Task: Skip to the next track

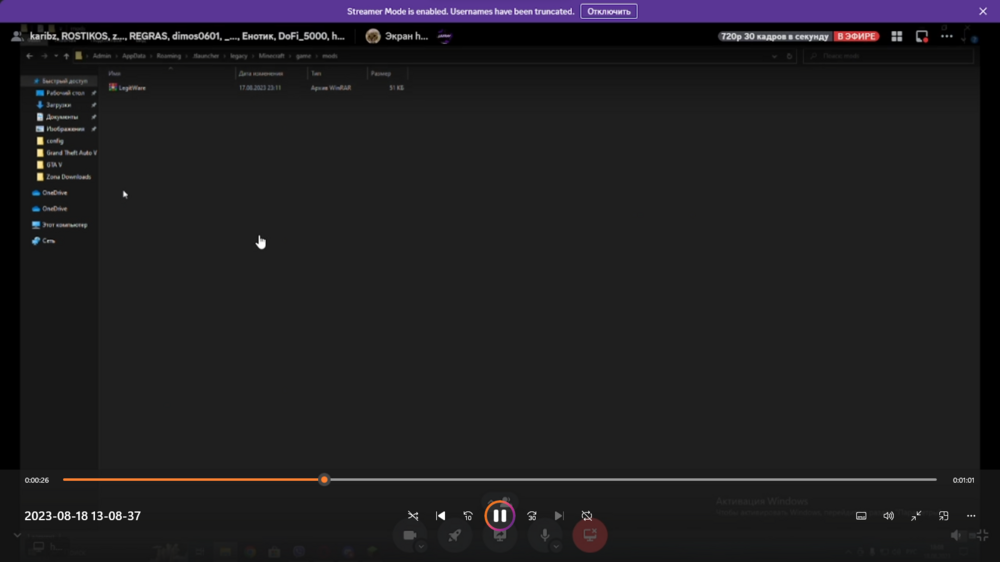Action: coord(559,515)
